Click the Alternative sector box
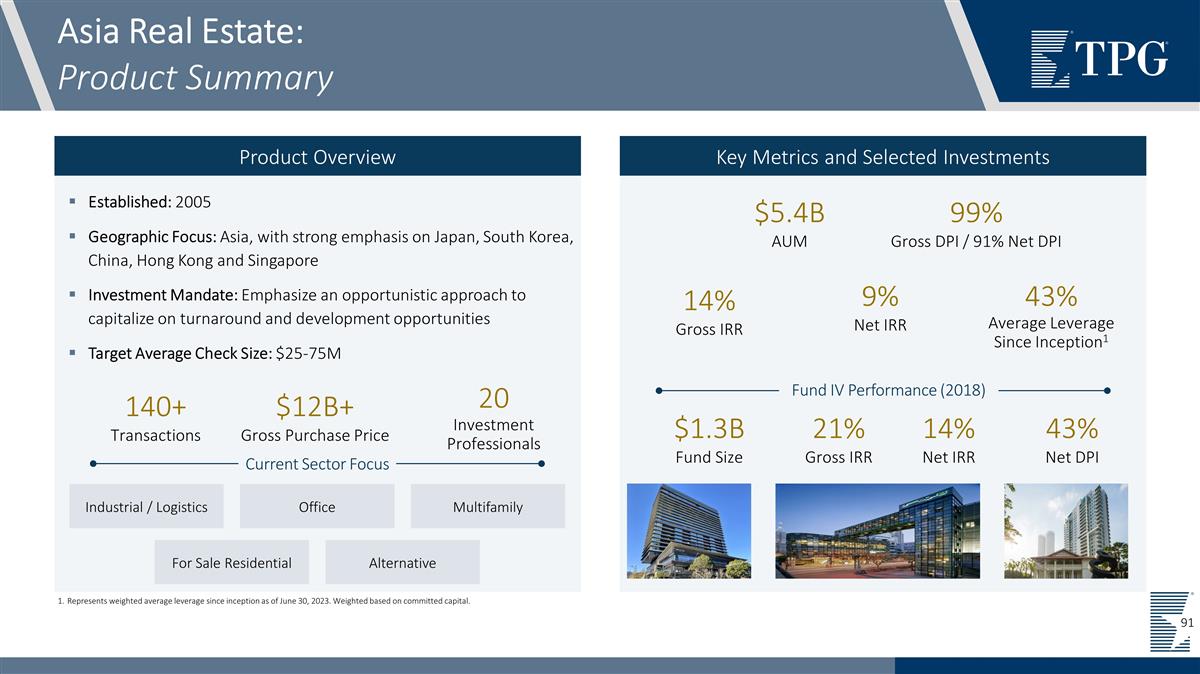 pos(402,563)
